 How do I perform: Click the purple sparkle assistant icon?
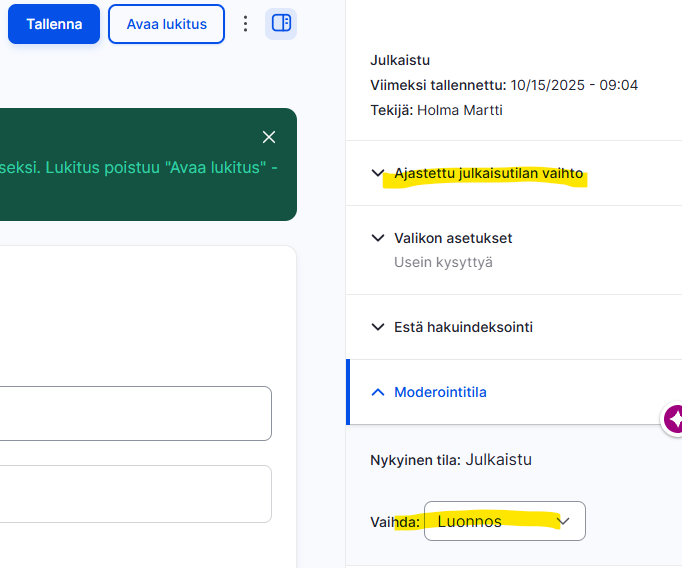pos(675,419)
